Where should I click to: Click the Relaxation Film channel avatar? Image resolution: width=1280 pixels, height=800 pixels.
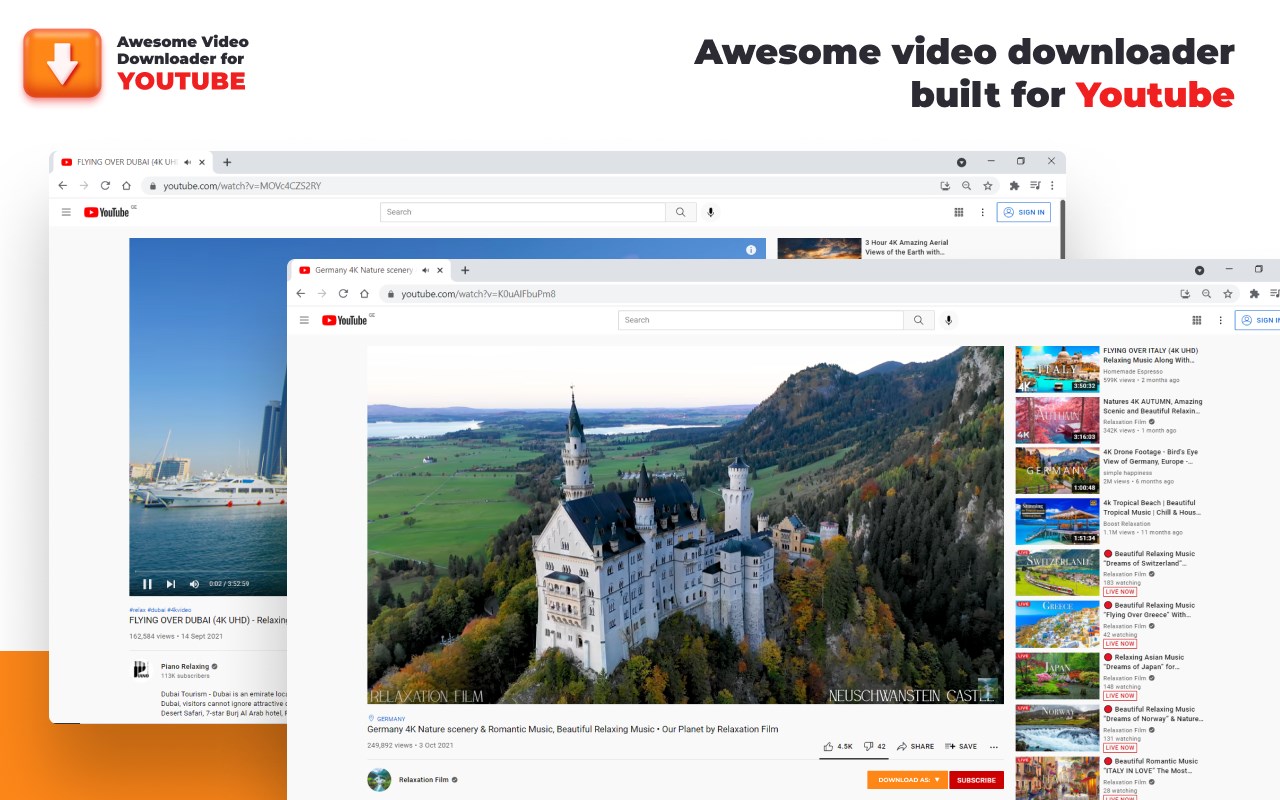pos(379,779)
